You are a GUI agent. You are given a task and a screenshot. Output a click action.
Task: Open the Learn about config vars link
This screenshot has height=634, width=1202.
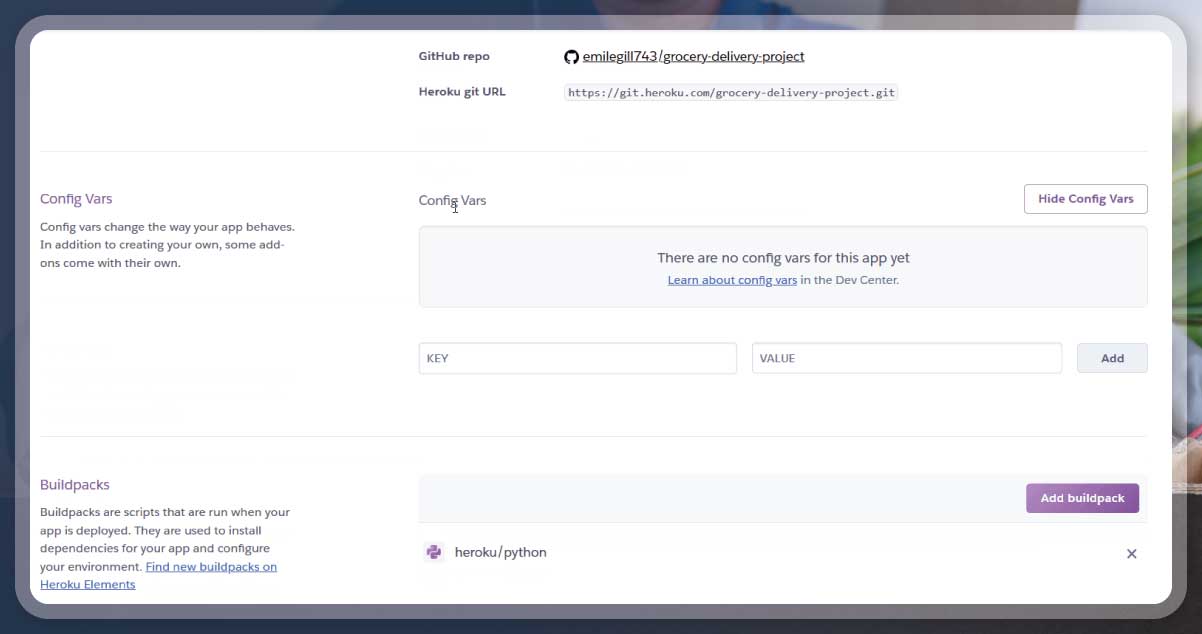coord(732,280)
